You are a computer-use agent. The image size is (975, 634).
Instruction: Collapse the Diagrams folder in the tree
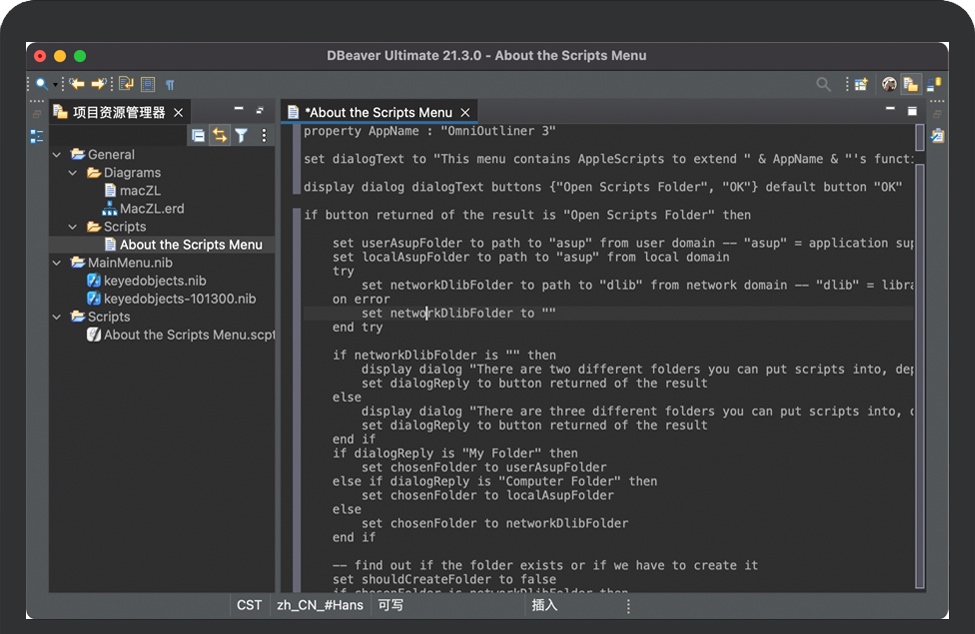73,173
